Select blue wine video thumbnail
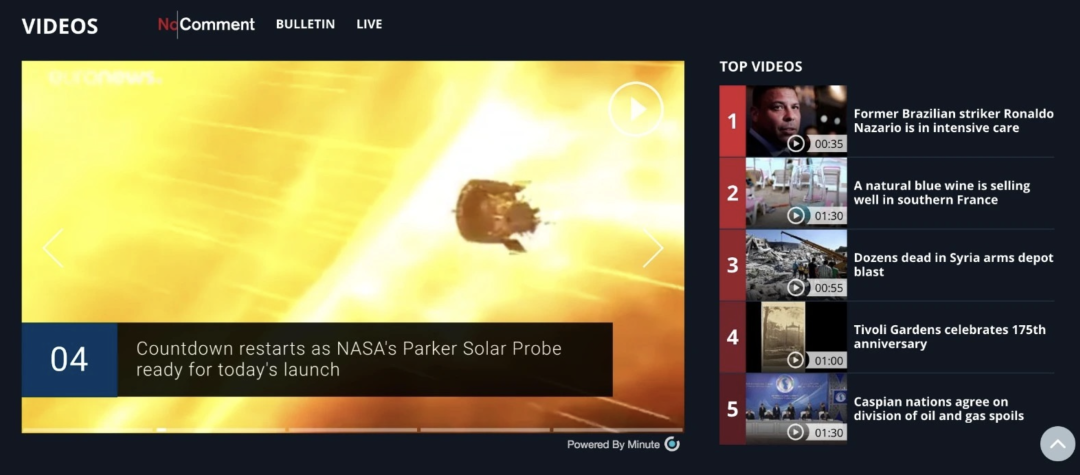The height and width of the screenshot is (475, 1080). click(x=796, y=193)
